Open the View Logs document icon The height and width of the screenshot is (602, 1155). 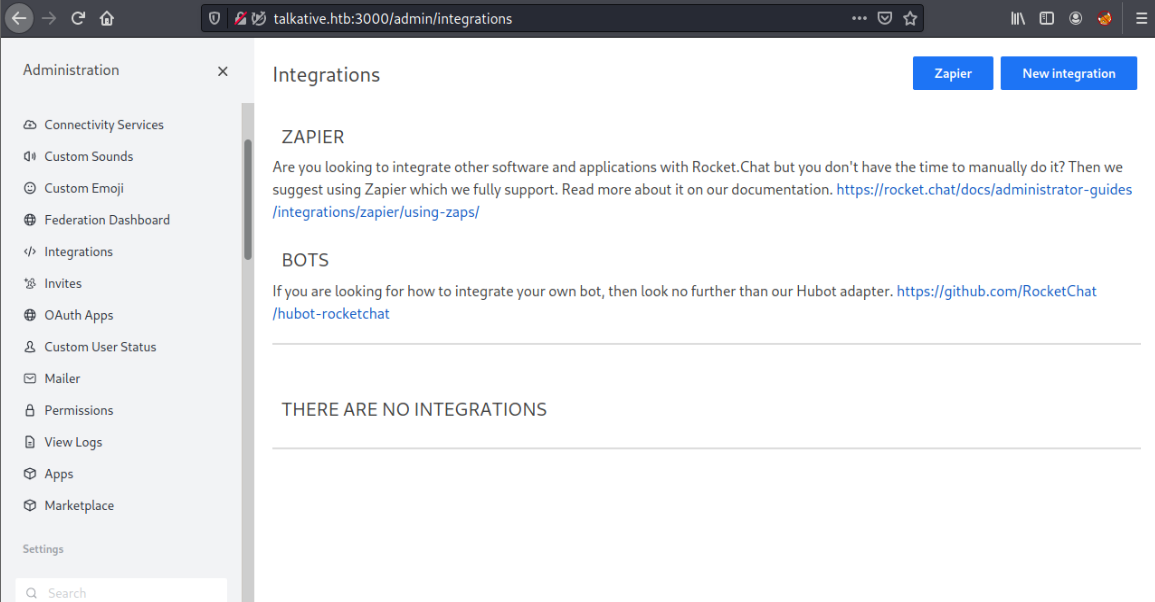tap(30, 442)
